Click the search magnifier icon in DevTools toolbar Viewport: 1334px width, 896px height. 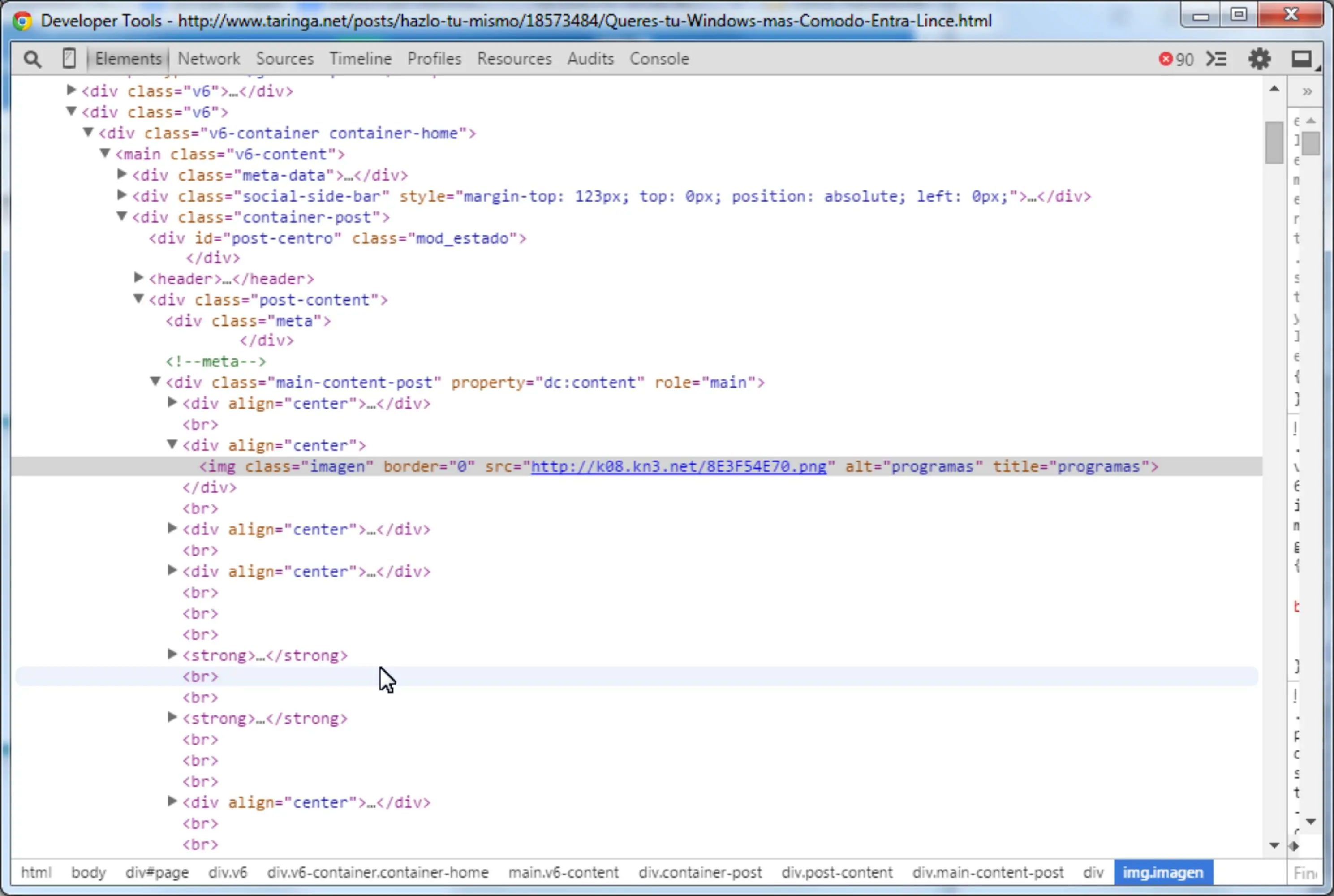click(33, 59)
